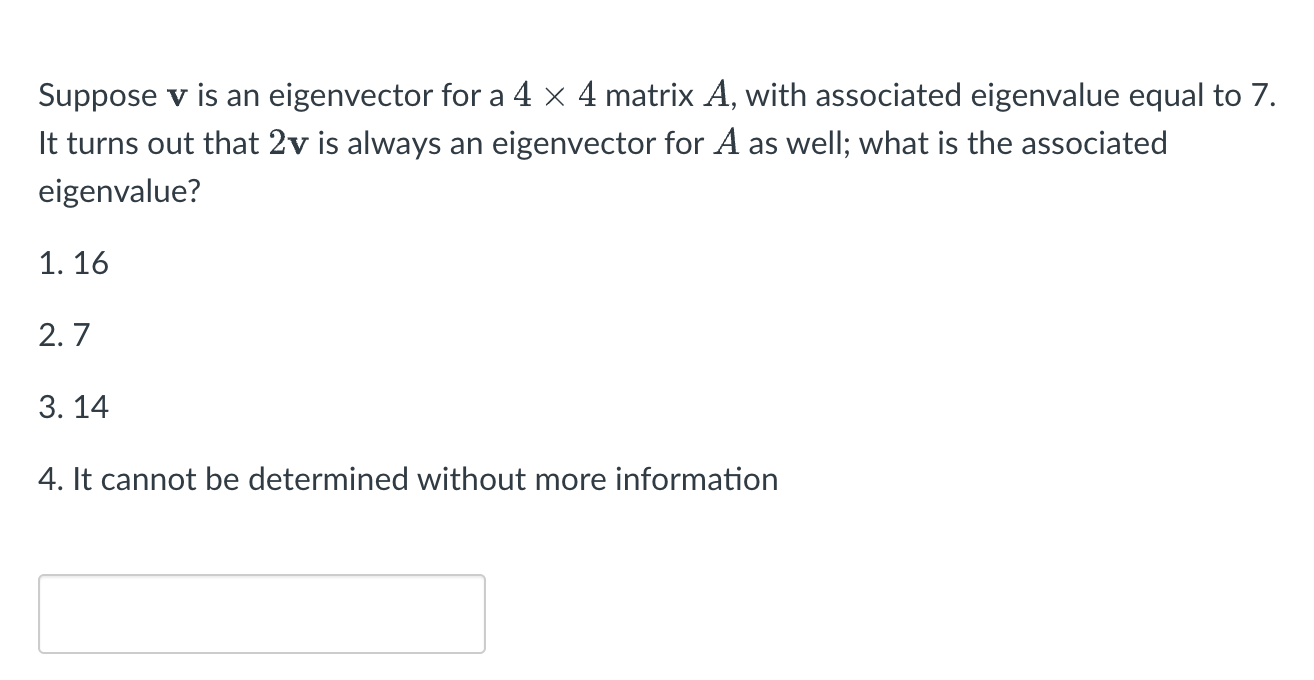Click the number 1 before option 16
Viewport: 1314px width, 680px height.
pyautogui.click(x=48, y=263)
